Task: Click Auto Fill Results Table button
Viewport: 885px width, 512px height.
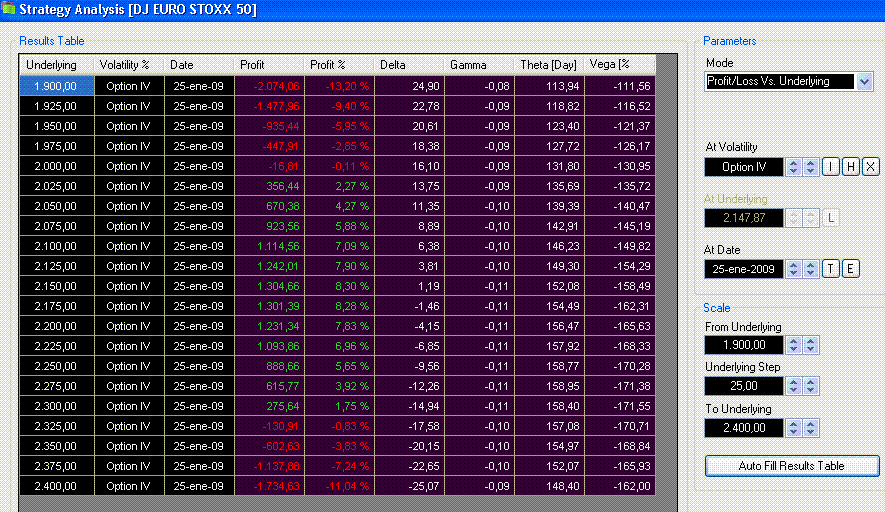Action: [791, 466]
